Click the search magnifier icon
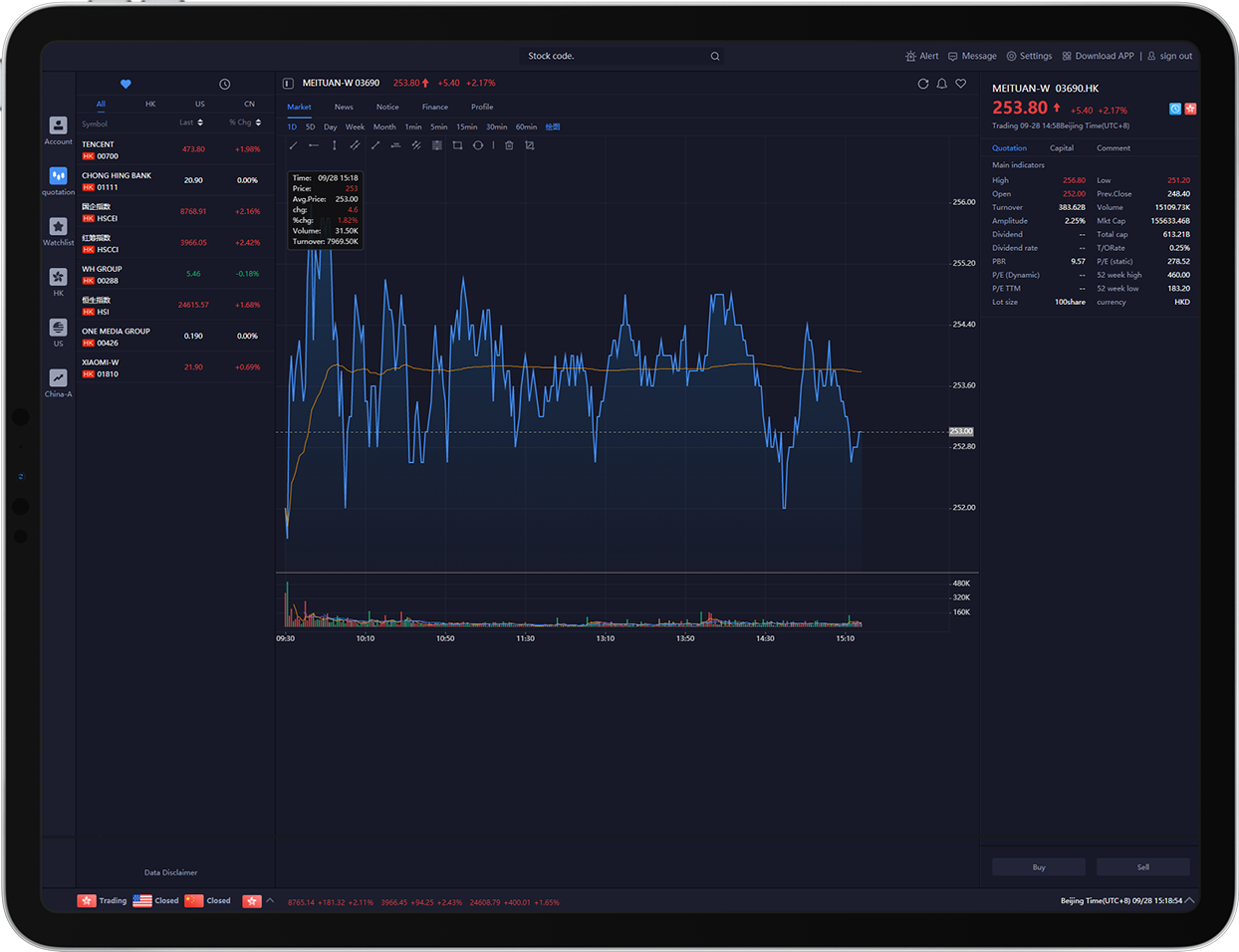1239x952 pixels. coord(715,57)
